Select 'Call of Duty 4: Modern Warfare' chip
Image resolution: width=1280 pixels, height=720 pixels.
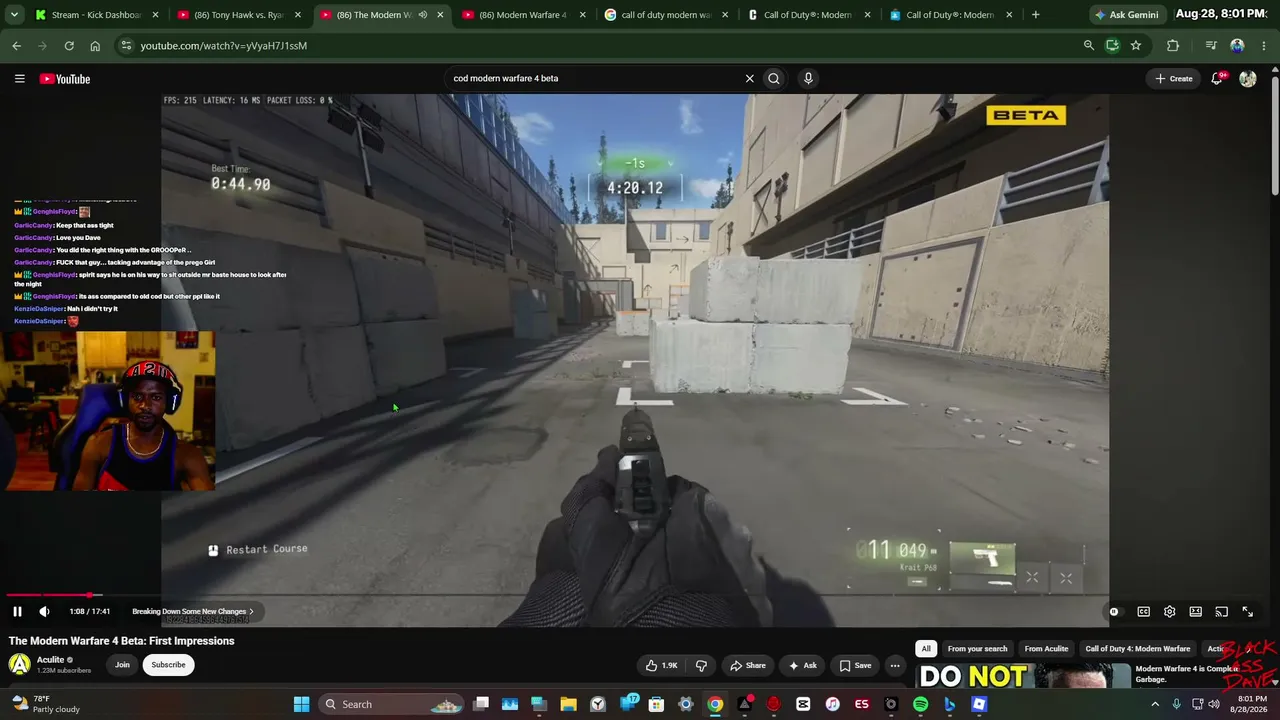point(1138,649)
